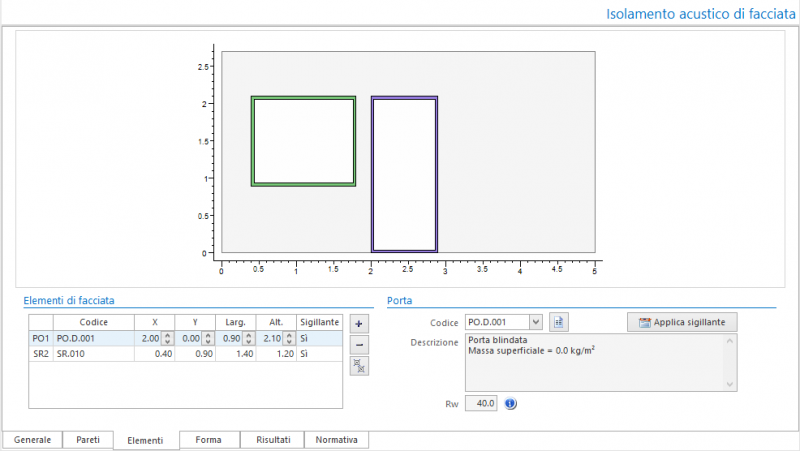The height and width of the screenshot is (451, 800).
Task: Click the Y column header
Action: tap(195, 322)
